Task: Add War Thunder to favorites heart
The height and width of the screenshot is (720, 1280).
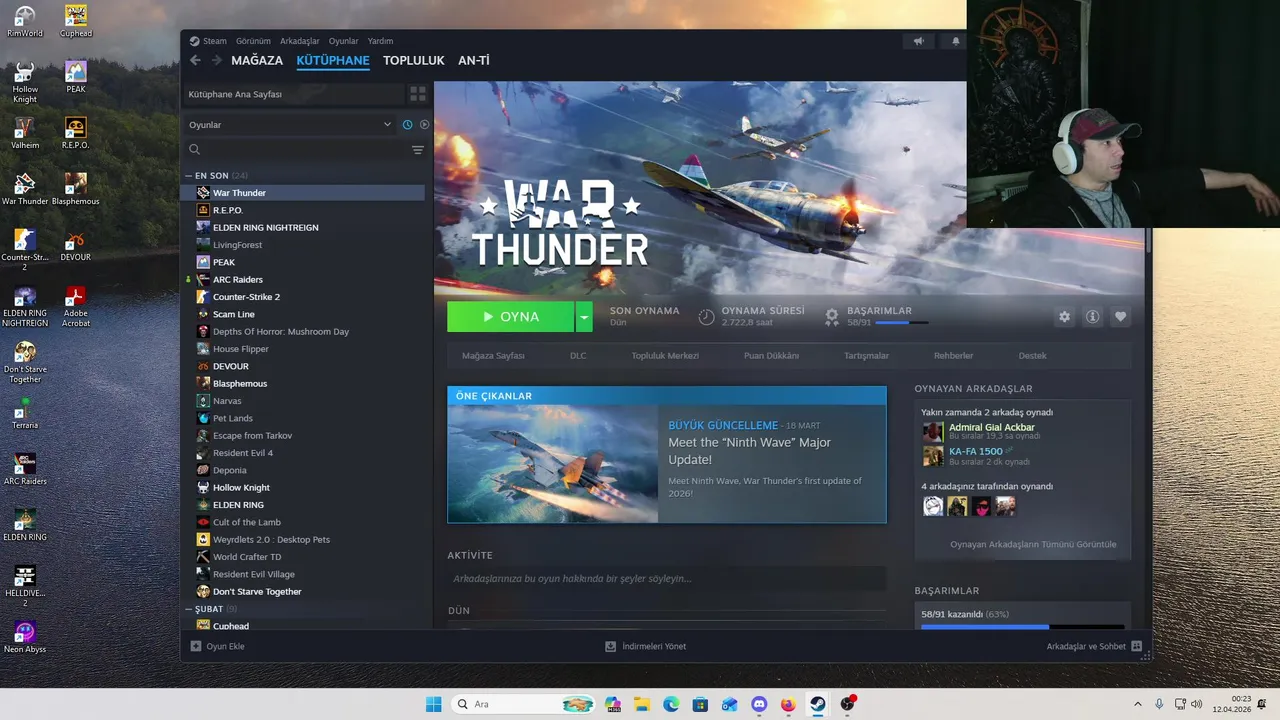Action: tap(1120, 317)
